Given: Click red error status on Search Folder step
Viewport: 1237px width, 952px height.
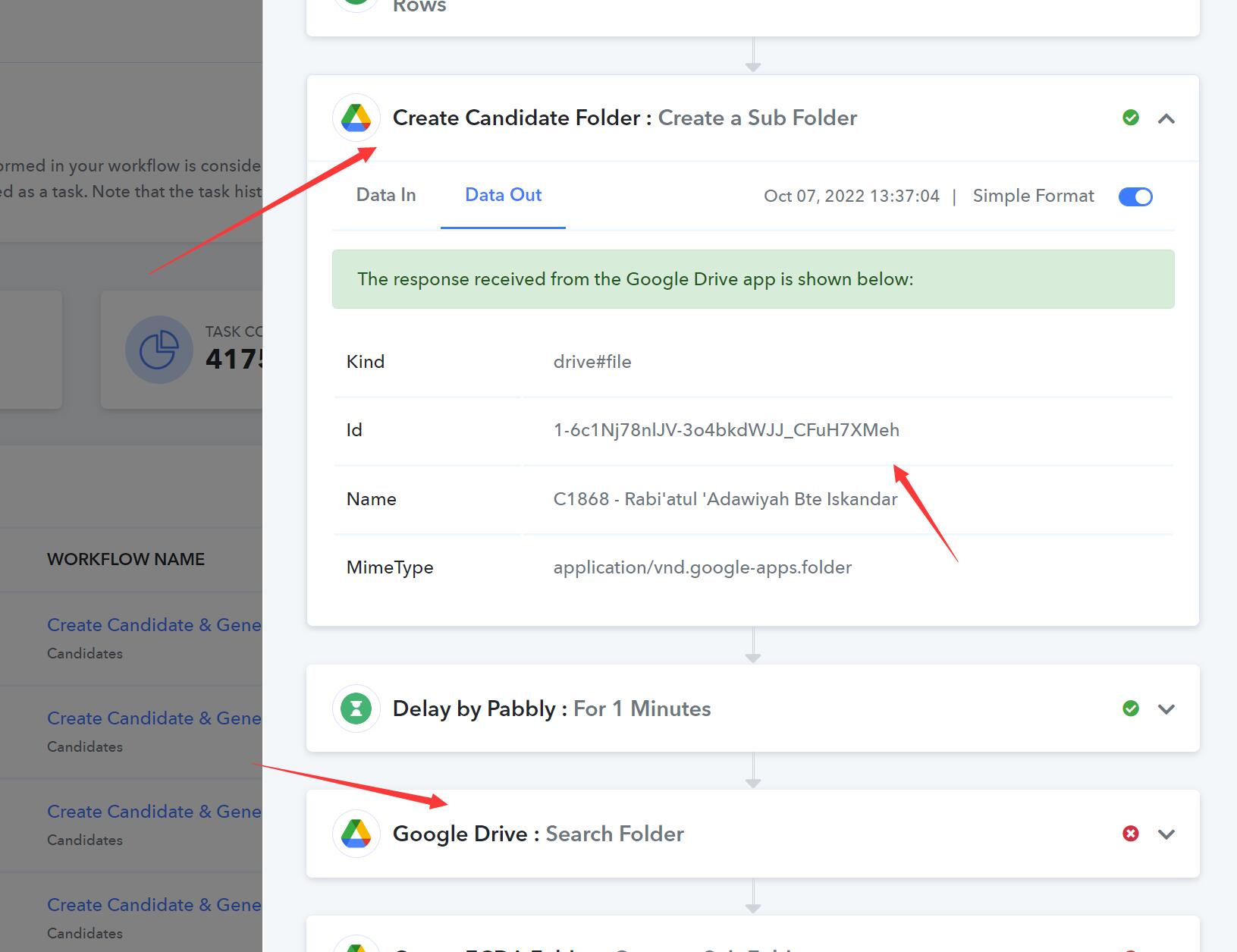Looking at the screenshot, I should tap(1130, 834).
